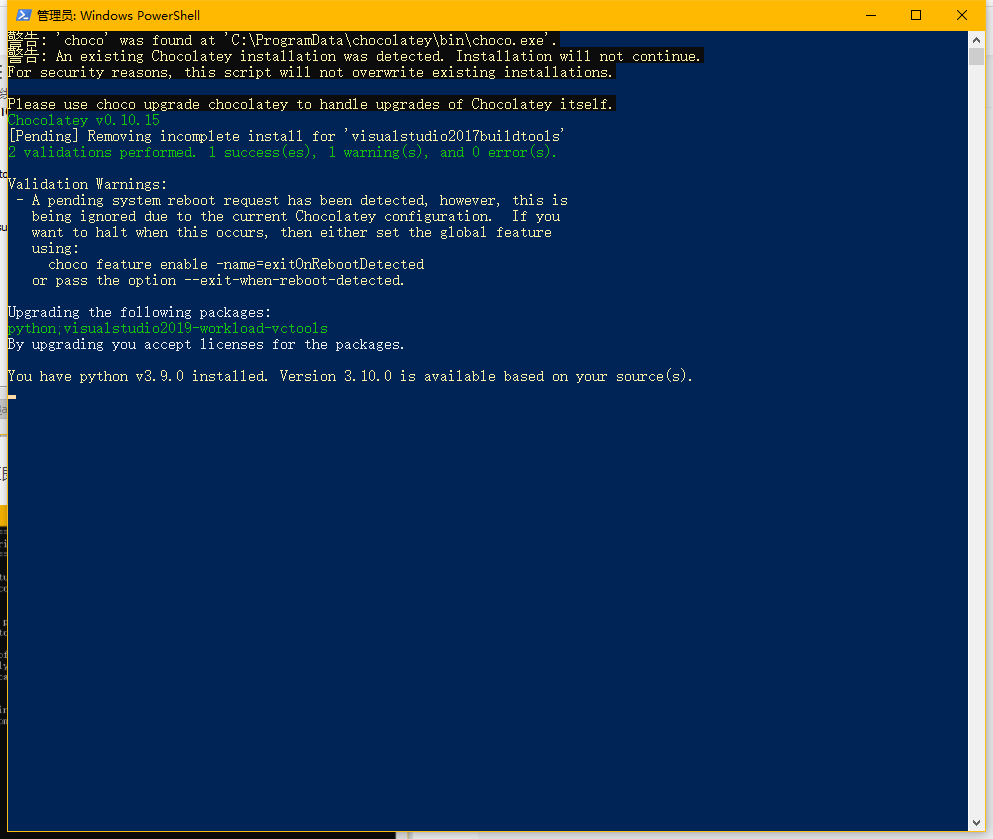993x839 pixels.
Task: Select the text Chocolatey v0.10.15
Action: click(83, 119)
